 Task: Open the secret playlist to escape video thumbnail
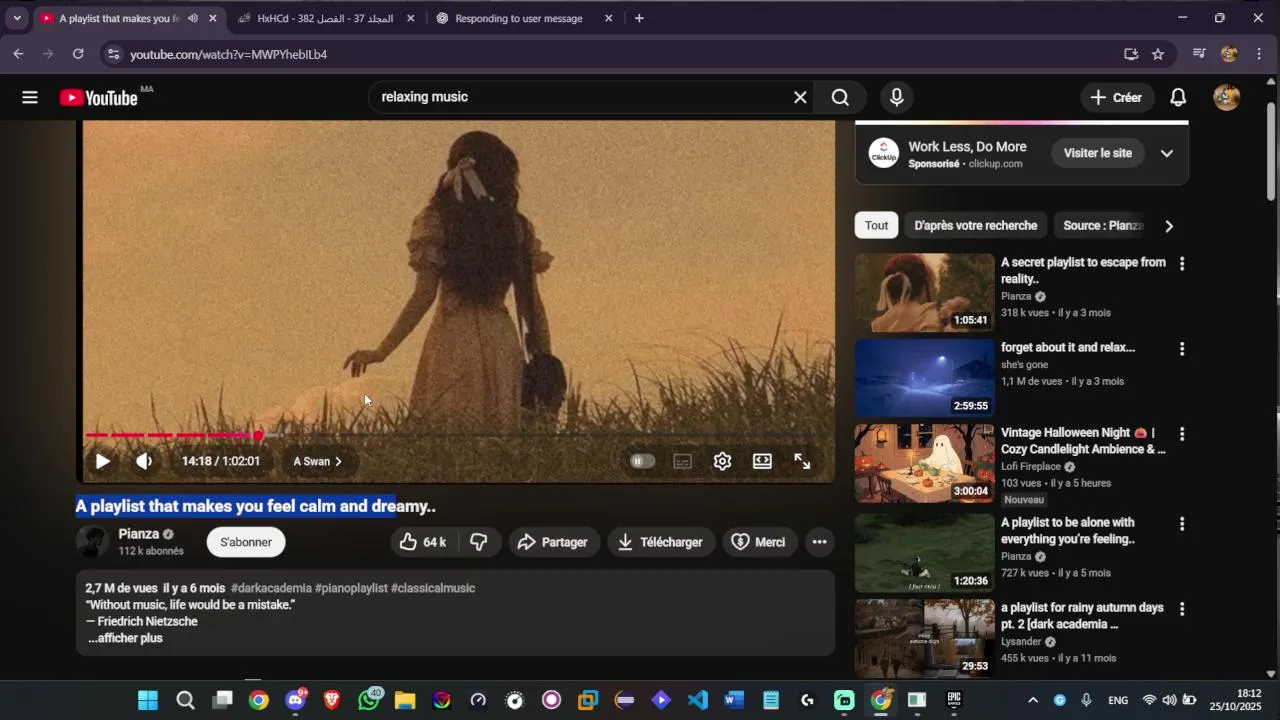coord(925,292)
